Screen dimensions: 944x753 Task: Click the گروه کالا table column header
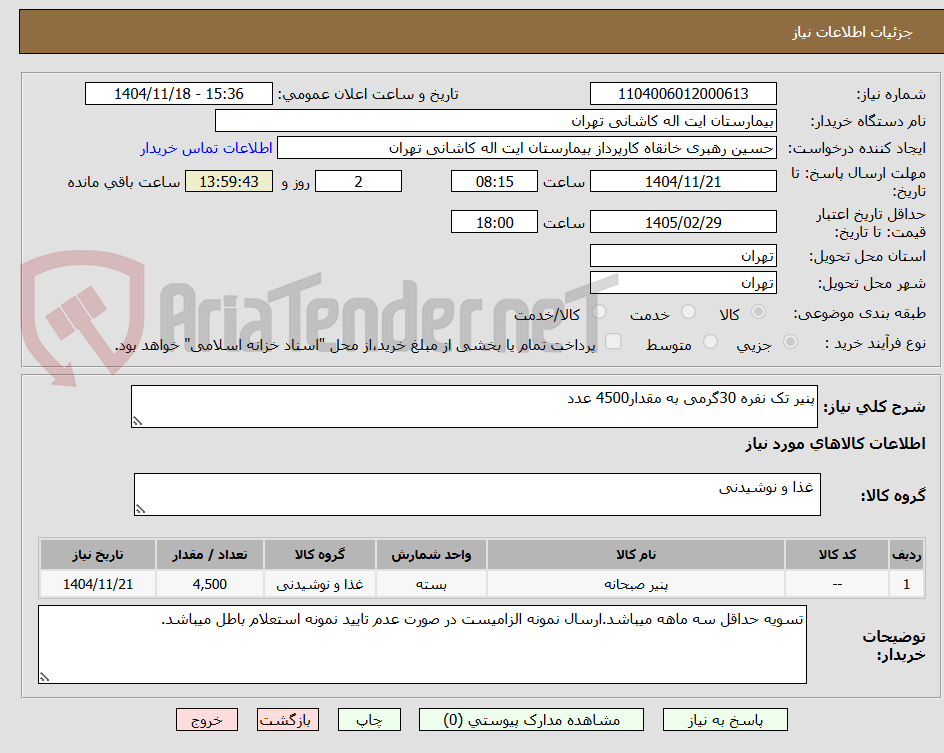[320, 554]
